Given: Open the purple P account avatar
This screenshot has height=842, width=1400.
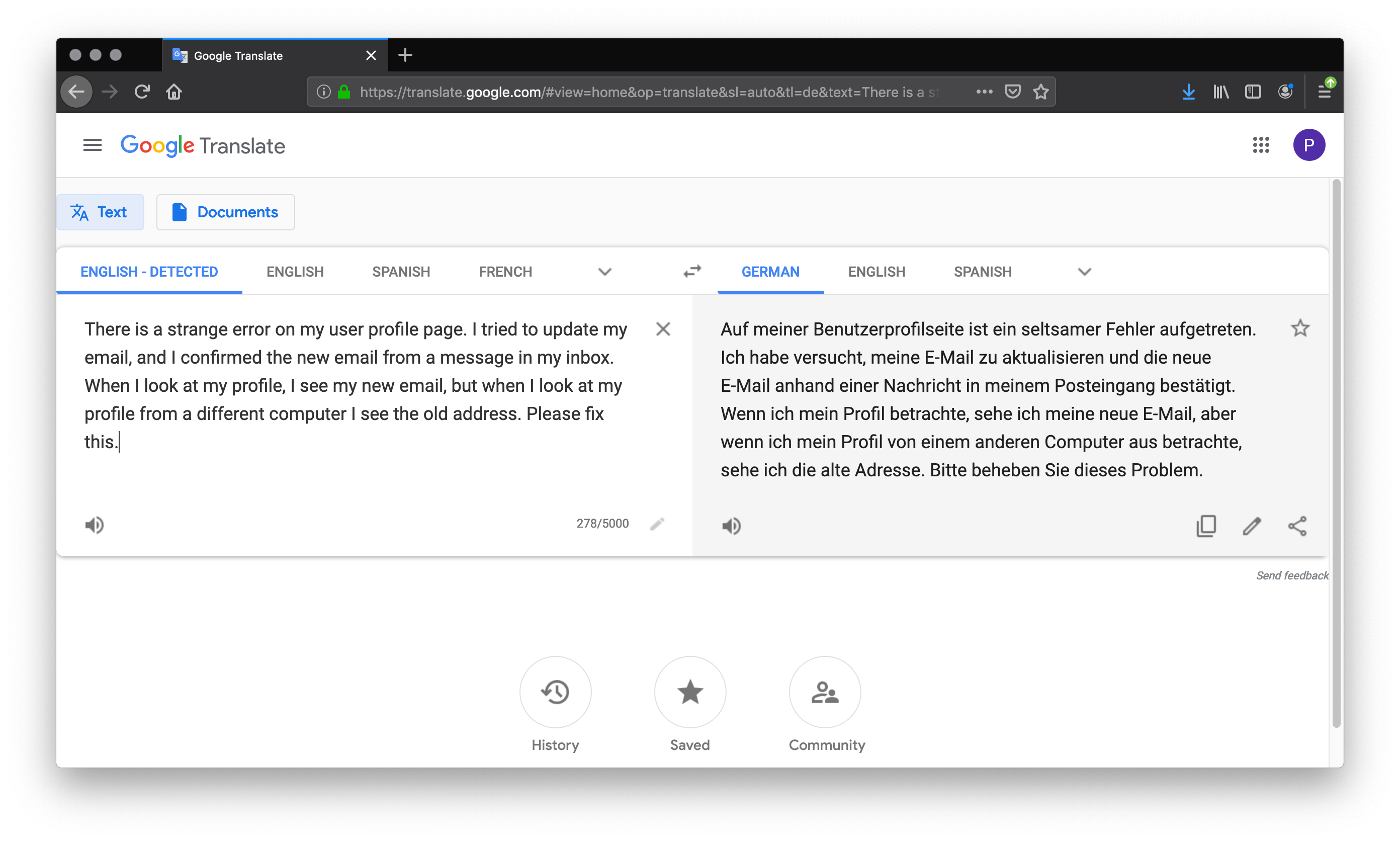Looking at the screenshot, I should (1308, 145).
